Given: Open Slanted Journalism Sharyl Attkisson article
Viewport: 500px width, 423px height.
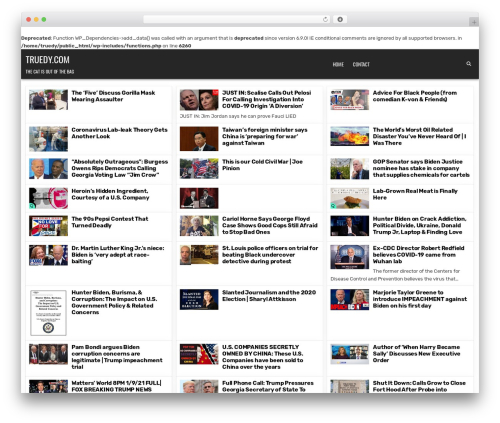Looking at the screenshot, I should point(269,296).
